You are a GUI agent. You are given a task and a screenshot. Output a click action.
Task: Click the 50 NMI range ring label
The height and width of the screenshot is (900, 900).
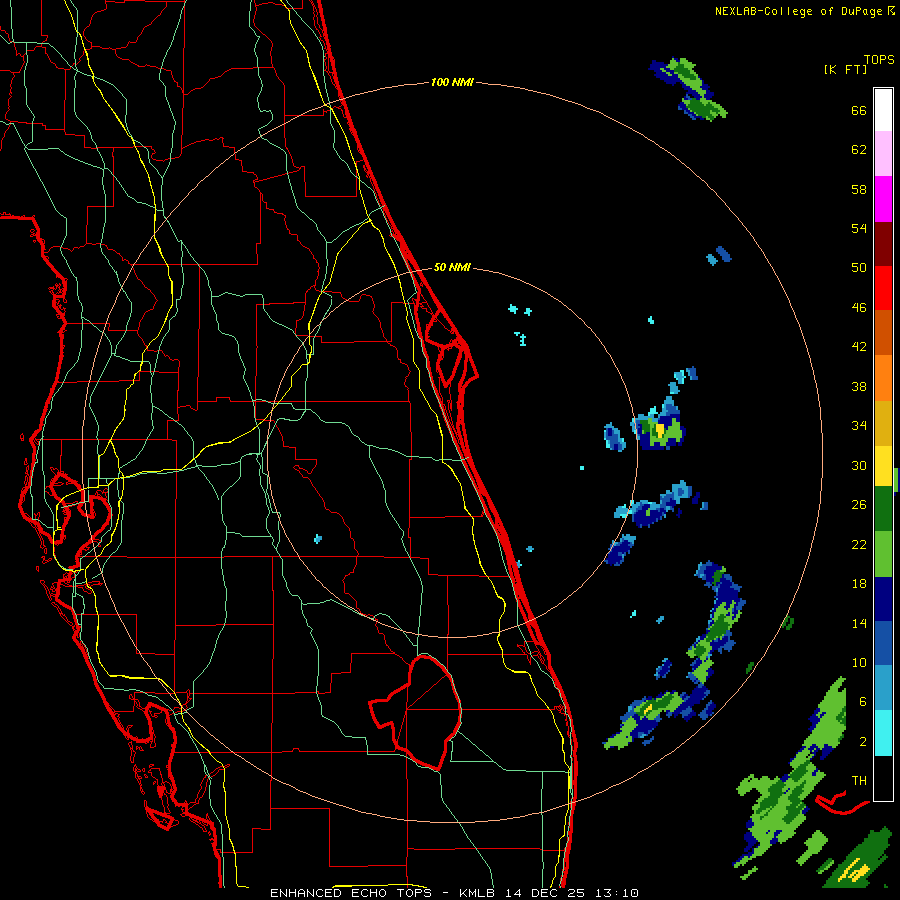[452, 267]
